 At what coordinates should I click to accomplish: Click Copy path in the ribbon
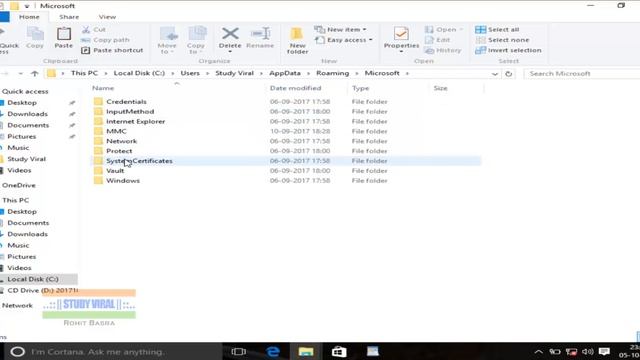tap(105, 40)
